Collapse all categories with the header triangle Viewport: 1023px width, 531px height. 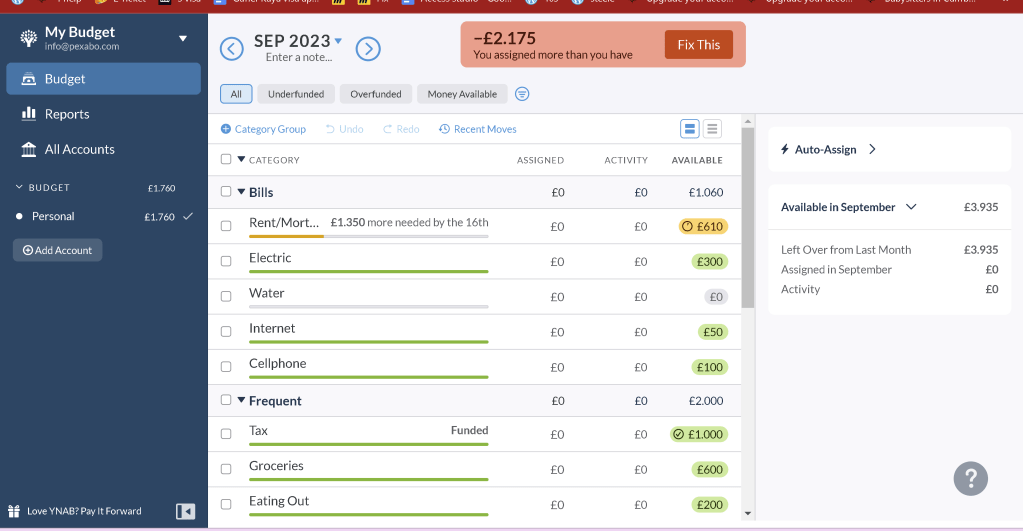(241, 159)
